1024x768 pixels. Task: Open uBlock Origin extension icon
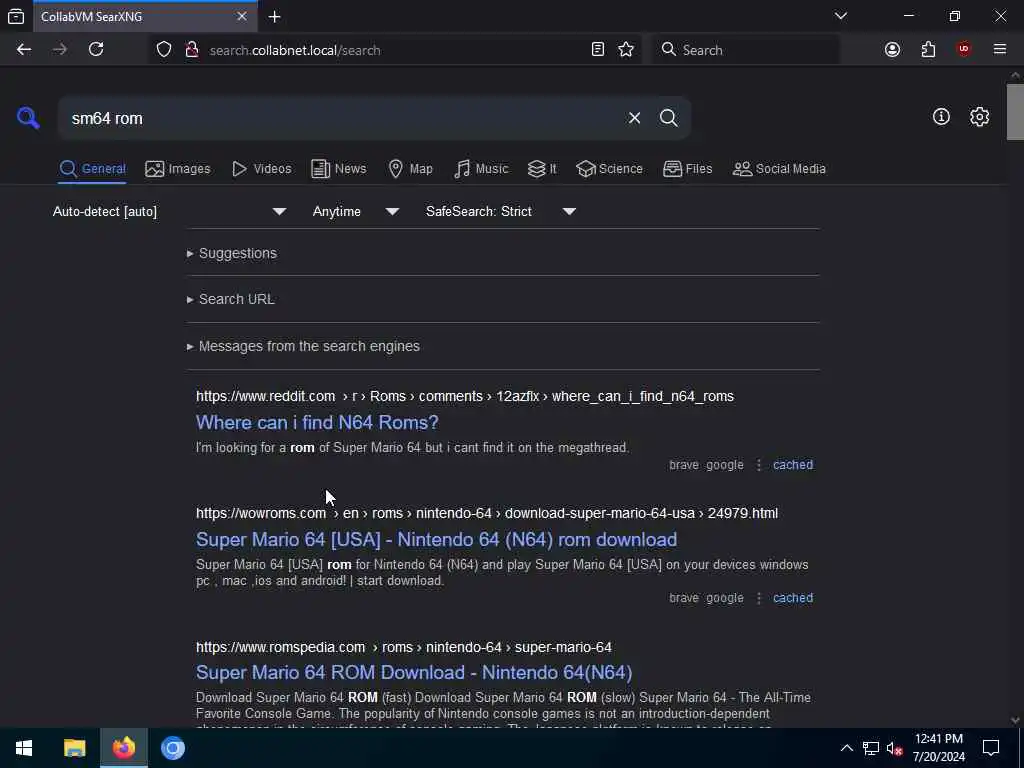pyautogui.click(x=964, y=50)
